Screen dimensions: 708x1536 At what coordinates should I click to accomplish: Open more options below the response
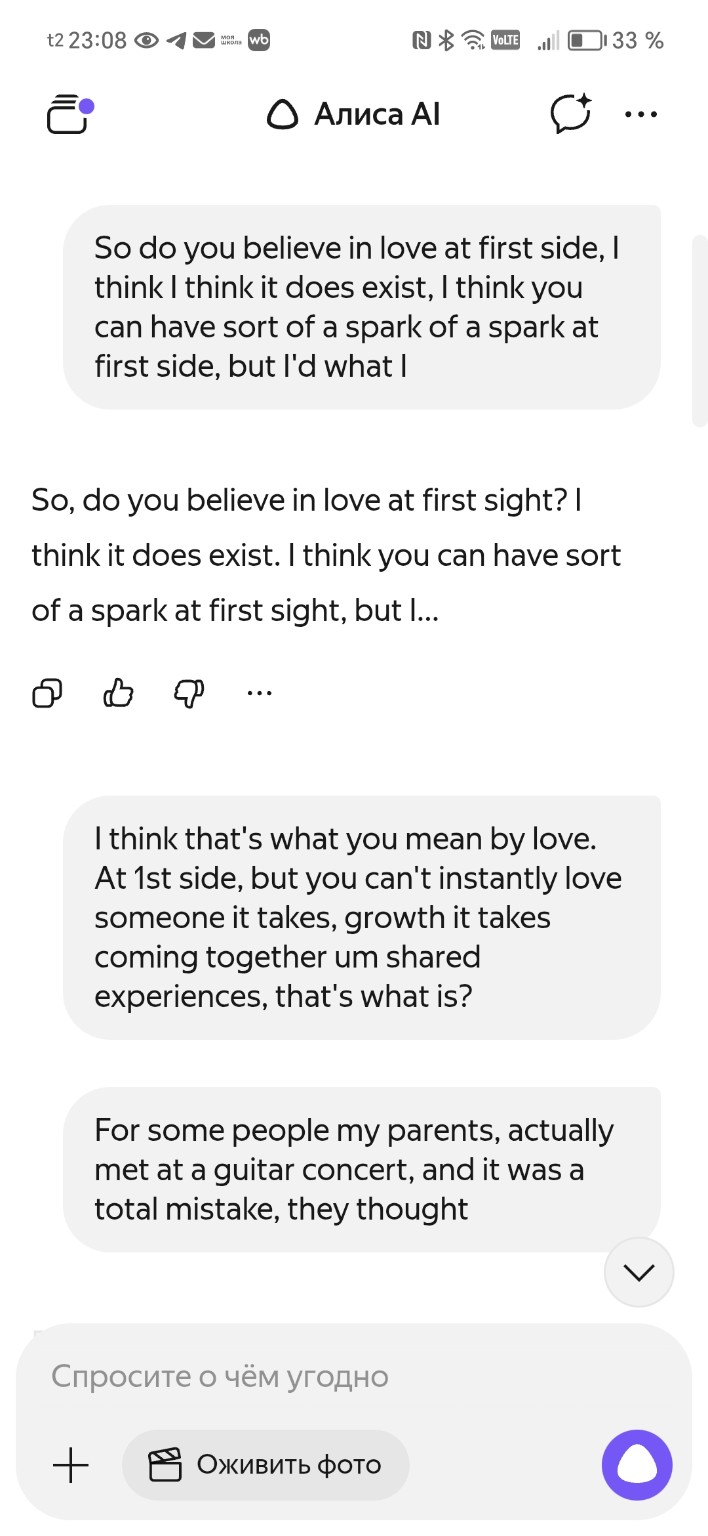(x=259, y=692)
